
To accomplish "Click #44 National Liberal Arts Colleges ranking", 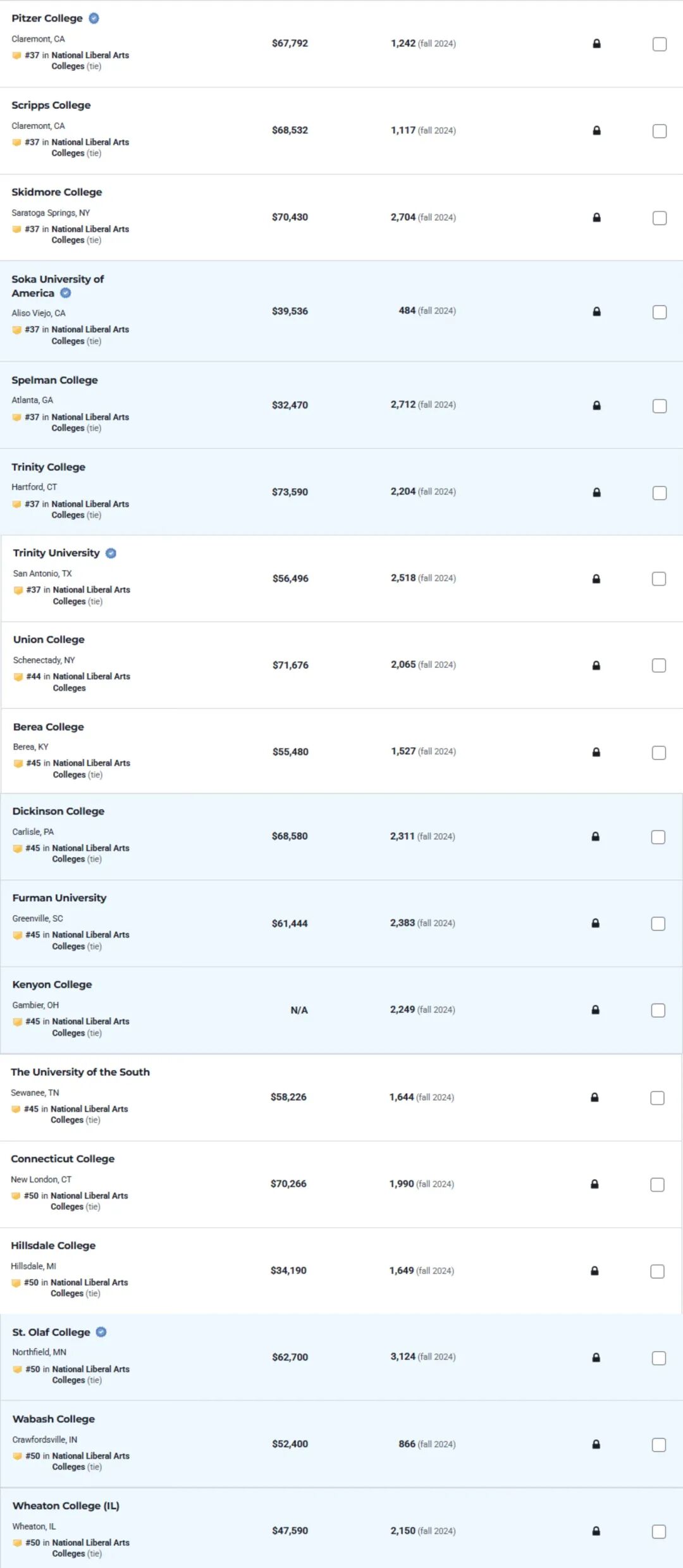I will click(78, 682).
